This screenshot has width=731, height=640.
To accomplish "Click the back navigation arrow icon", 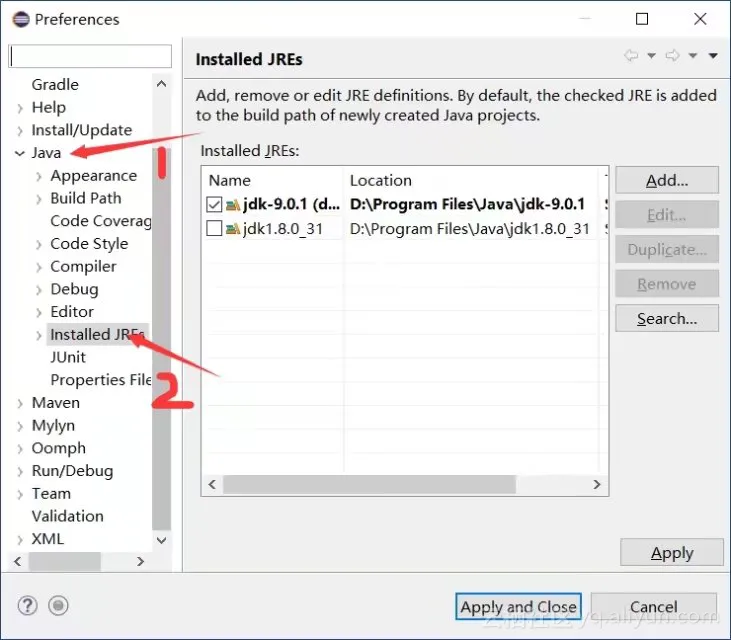I will pos(631,55).
